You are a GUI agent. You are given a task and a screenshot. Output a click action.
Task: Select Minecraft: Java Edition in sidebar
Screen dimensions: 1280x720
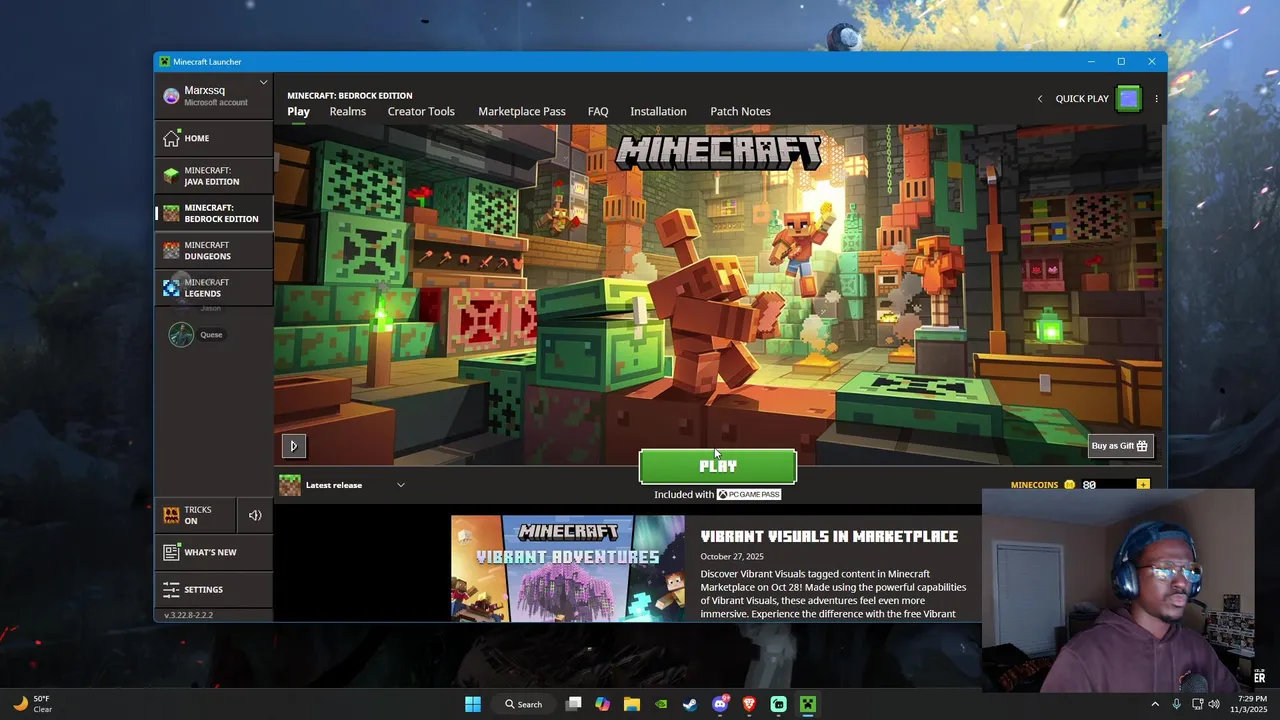213,176
